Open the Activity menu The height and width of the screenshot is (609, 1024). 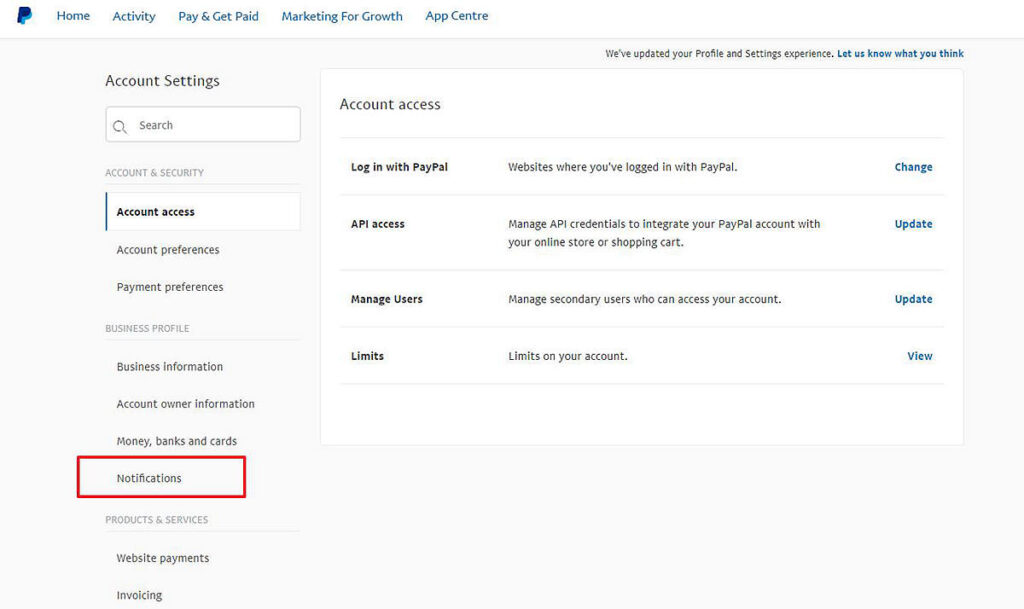coord(134,16)
